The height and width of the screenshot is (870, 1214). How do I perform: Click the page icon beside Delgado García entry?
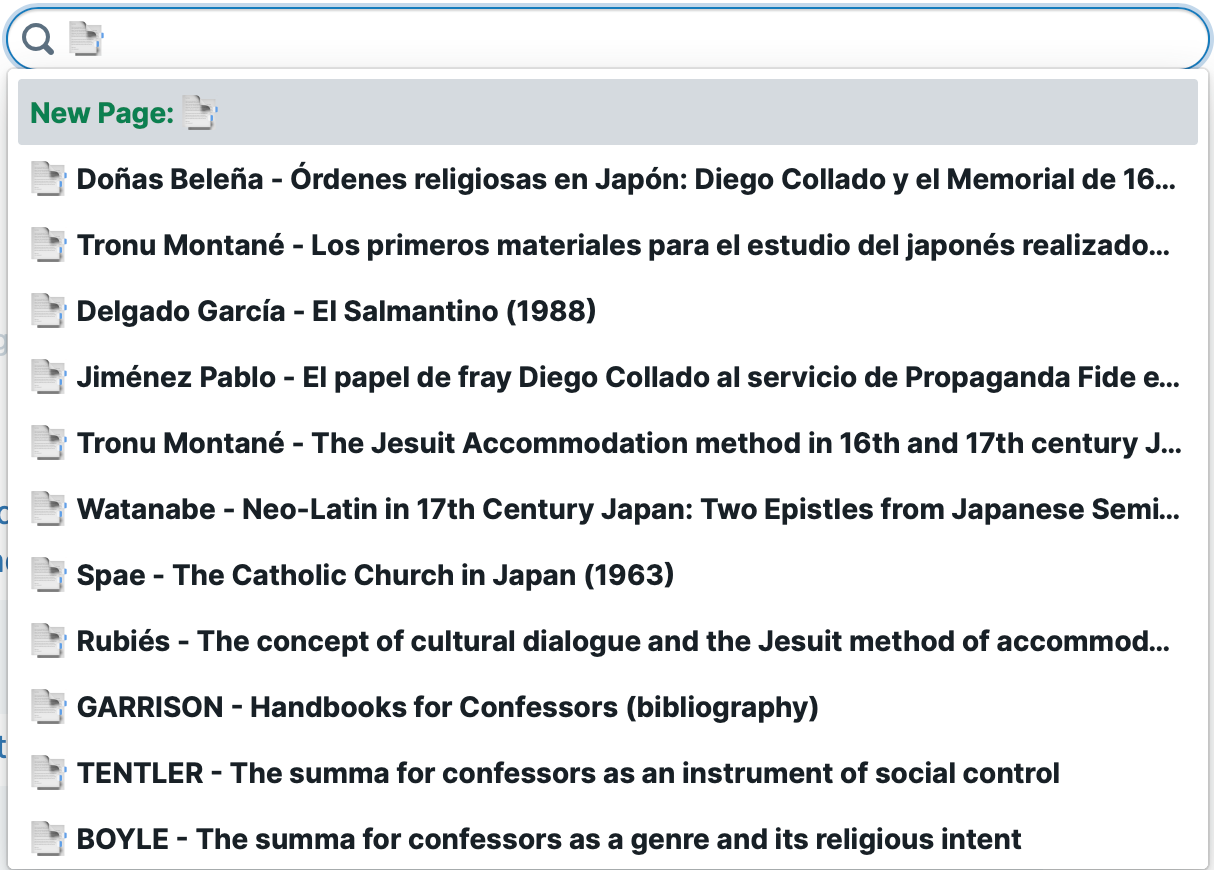tap(48, 311)
